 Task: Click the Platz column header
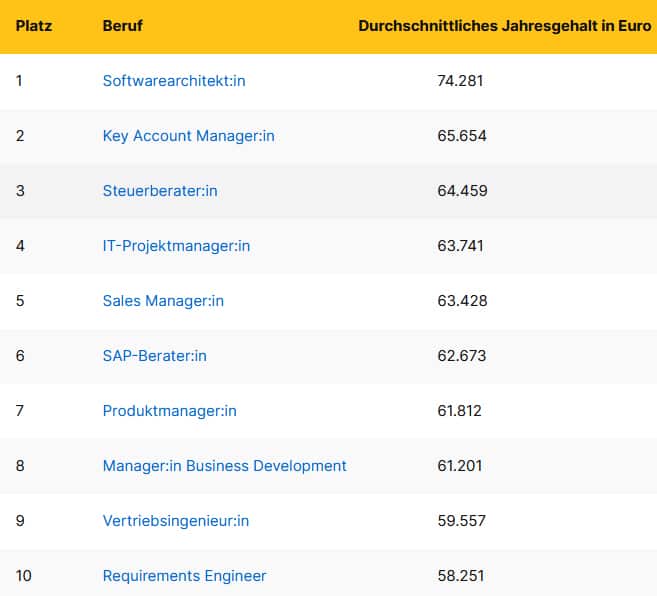tap(34, 26)
